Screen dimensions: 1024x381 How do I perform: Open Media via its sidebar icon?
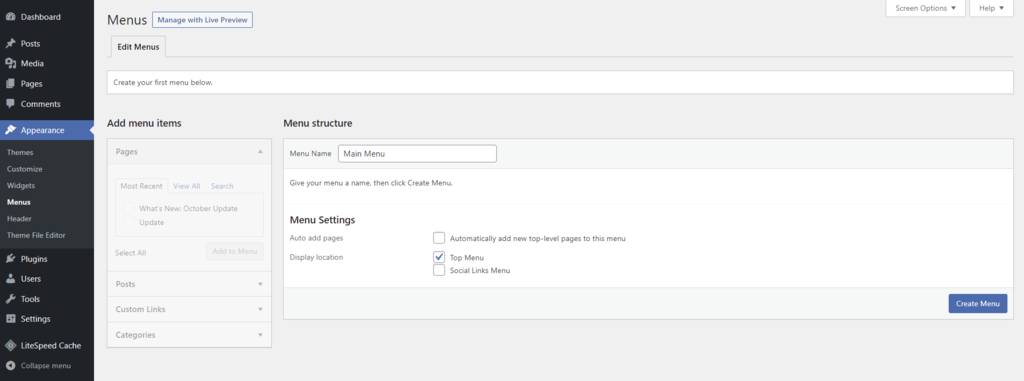tap(10, 63)
